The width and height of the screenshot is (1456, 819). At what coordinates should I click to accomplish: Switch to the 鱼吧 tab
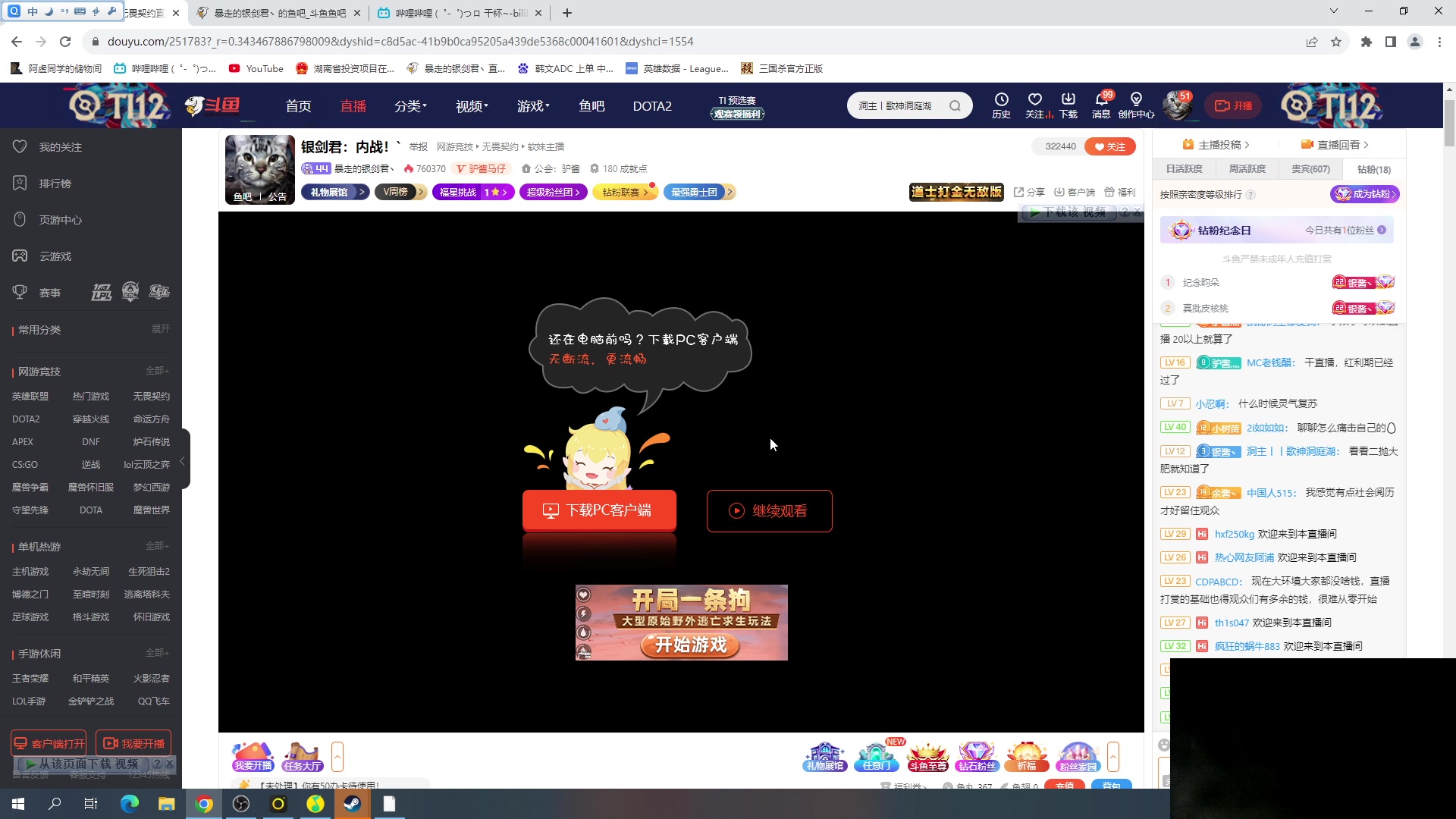(591, 105)
